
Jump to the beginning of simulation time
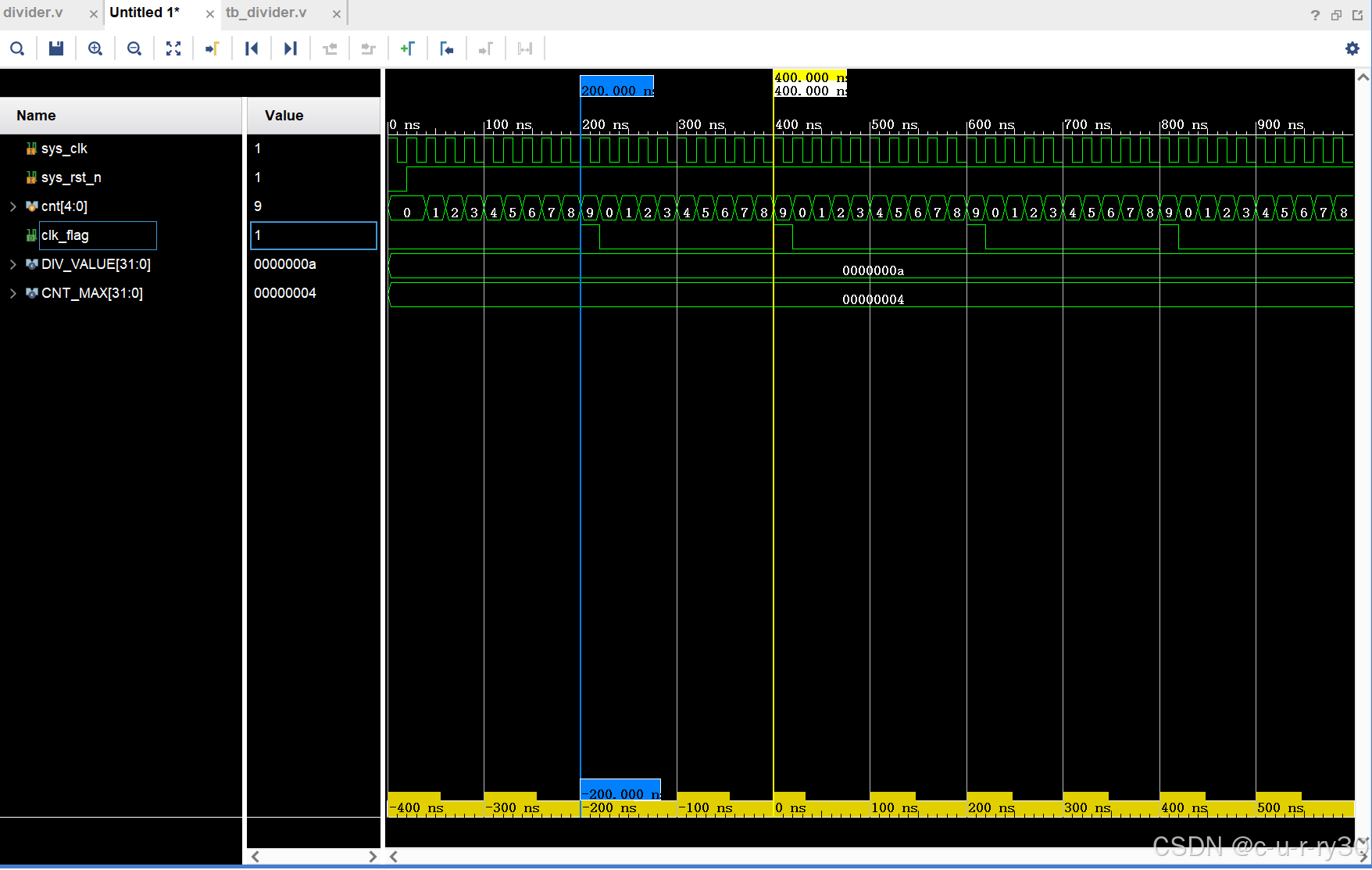[x=252, y=48]
